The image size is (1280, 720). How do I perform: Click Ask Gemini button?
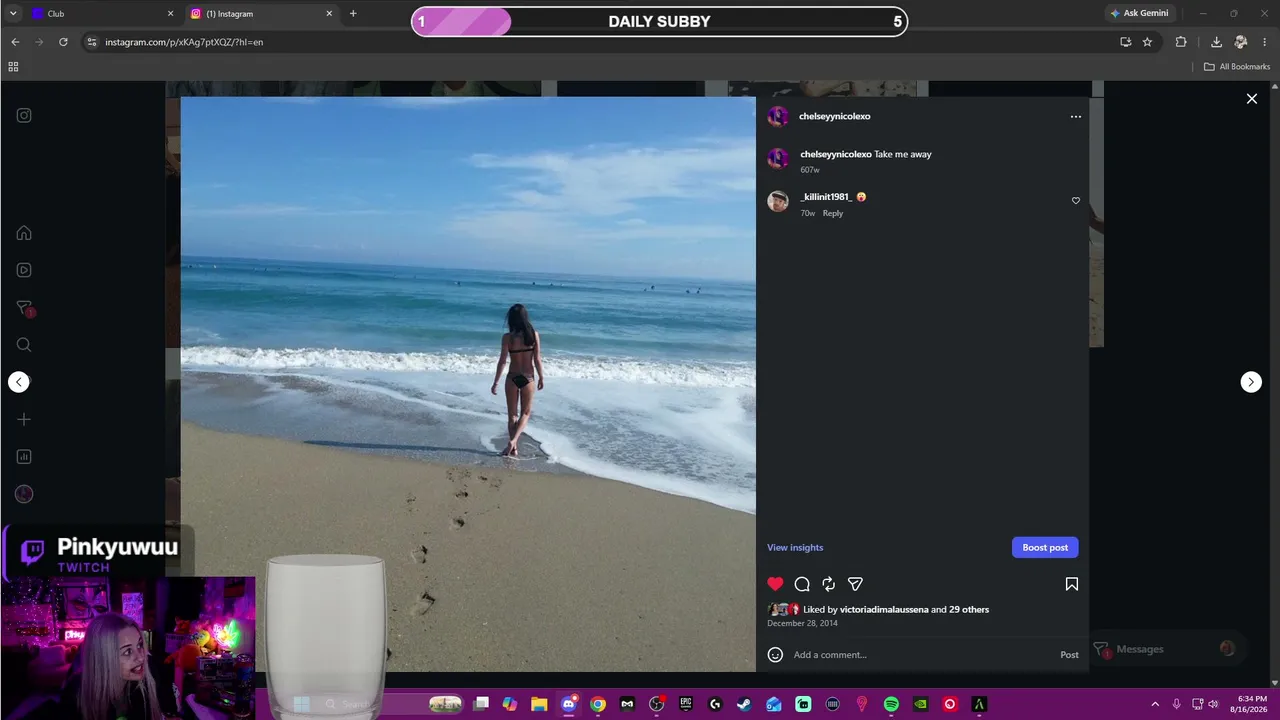coord(1139,14)
